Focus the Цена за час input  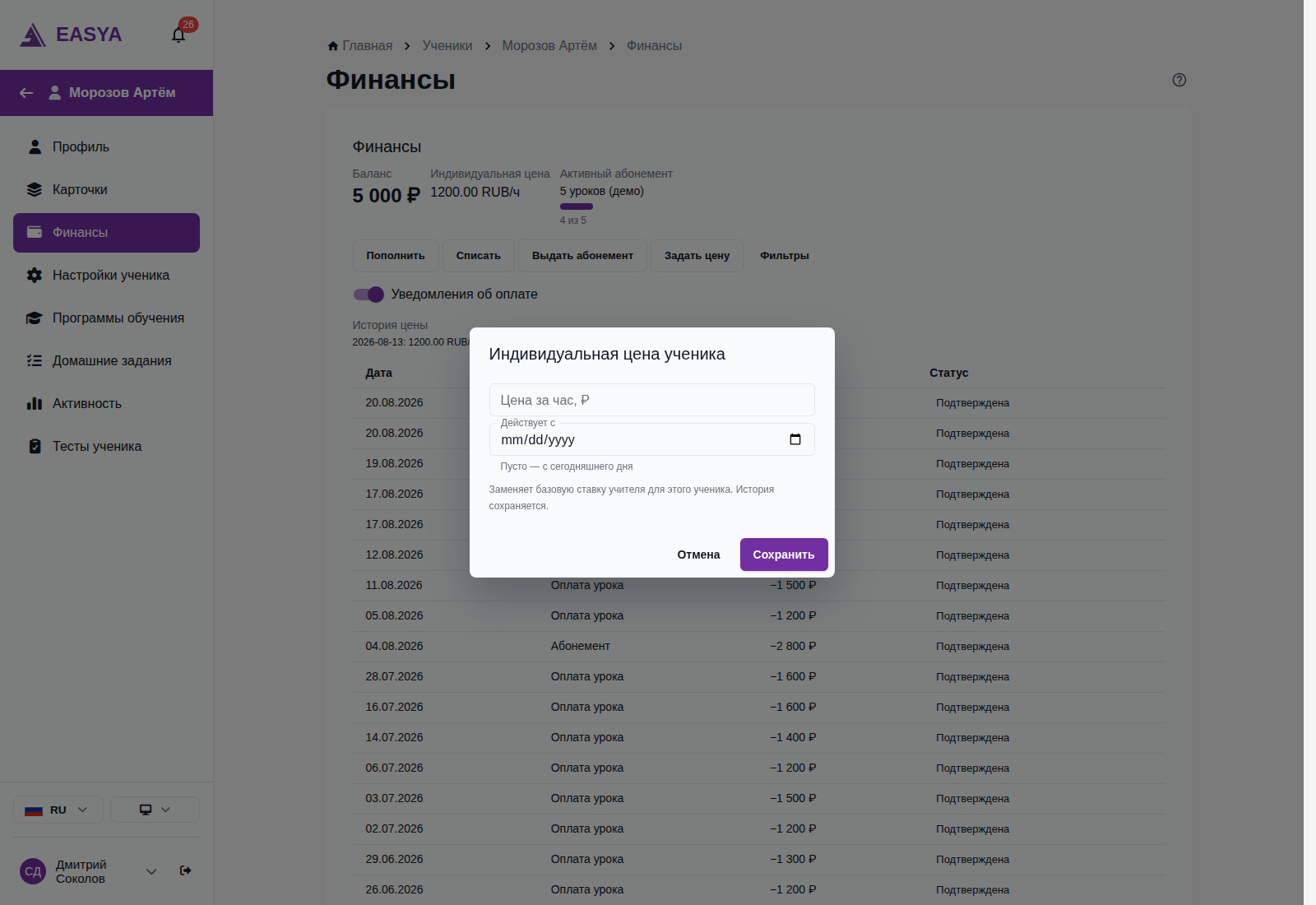point(652,400)
